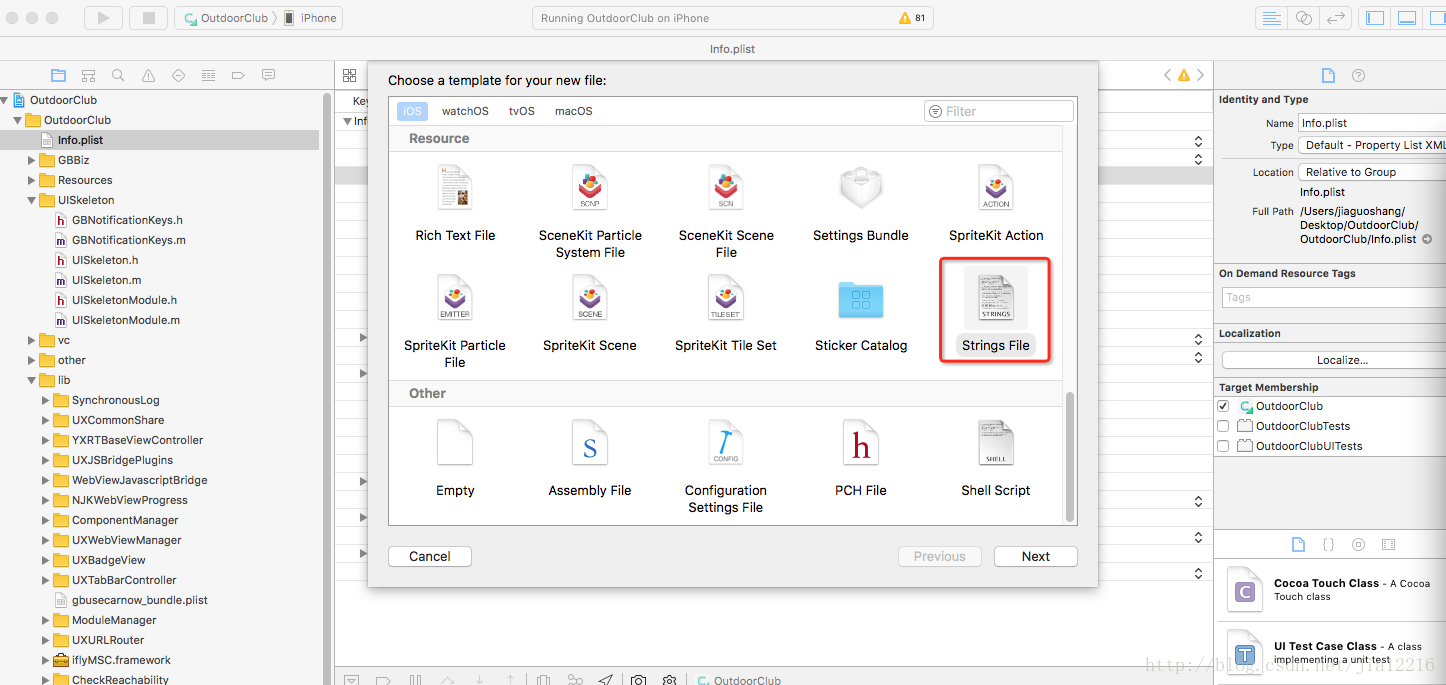Run the project with the play button
Viewport: 1446px width, 685px height.
(x=103, y=18)
